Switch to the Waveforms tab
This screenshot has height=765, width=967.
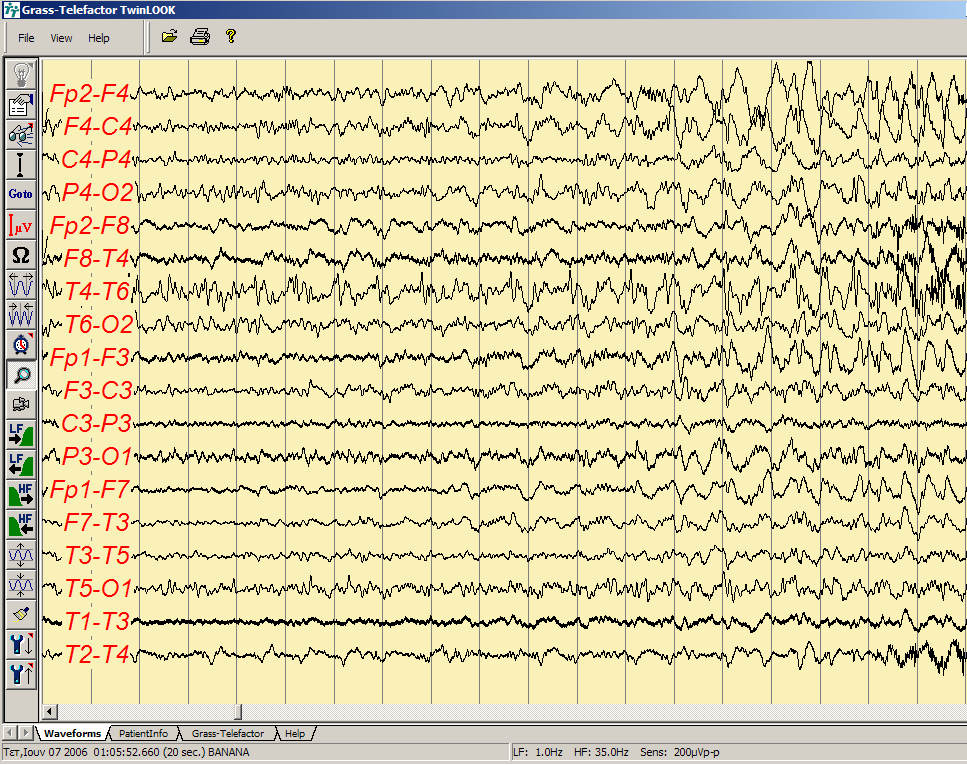tap(72, 734)
